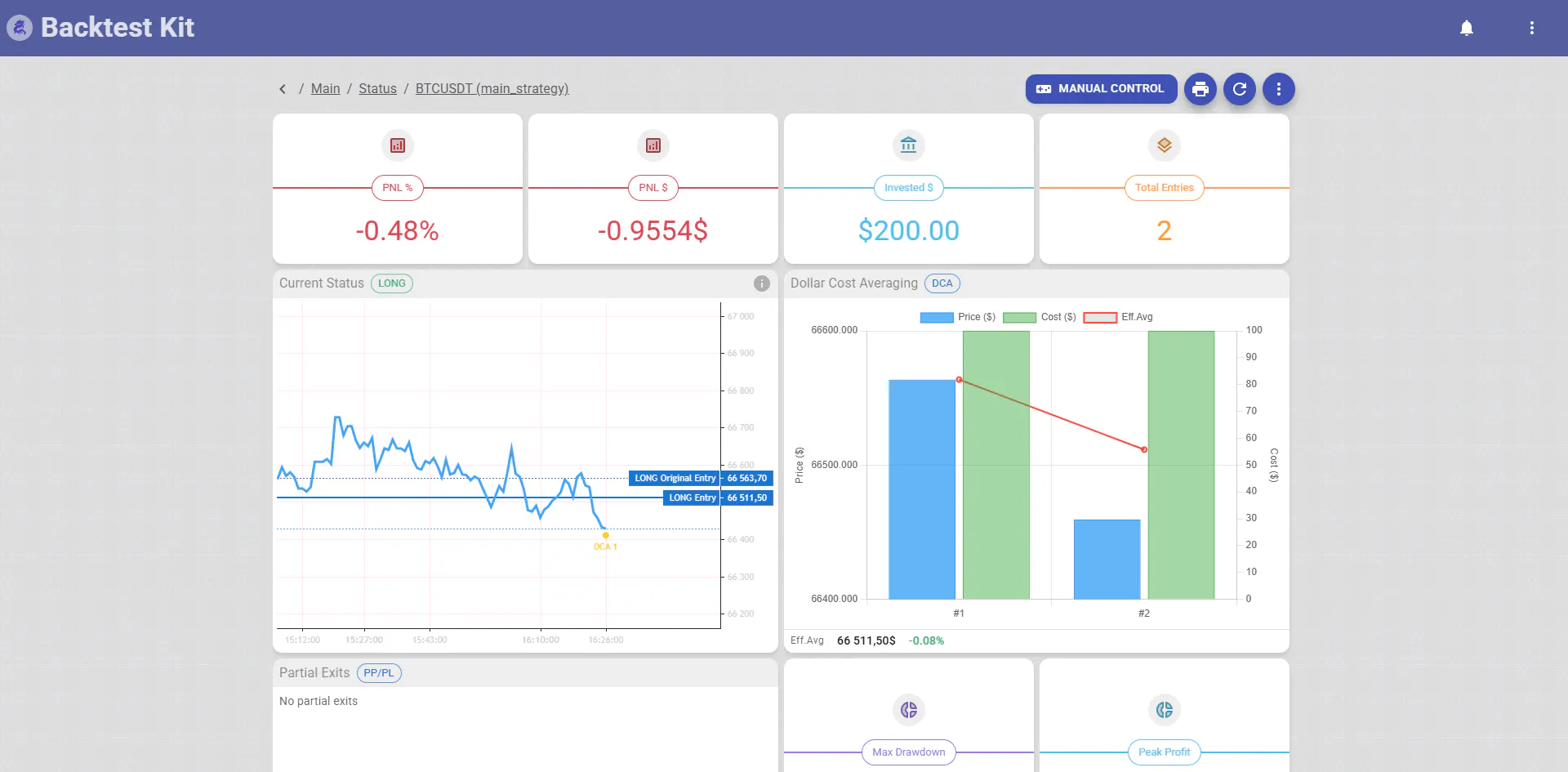Click the Max Drawdown label chip
Viewport: 1568px width, 772px height.
909,752
